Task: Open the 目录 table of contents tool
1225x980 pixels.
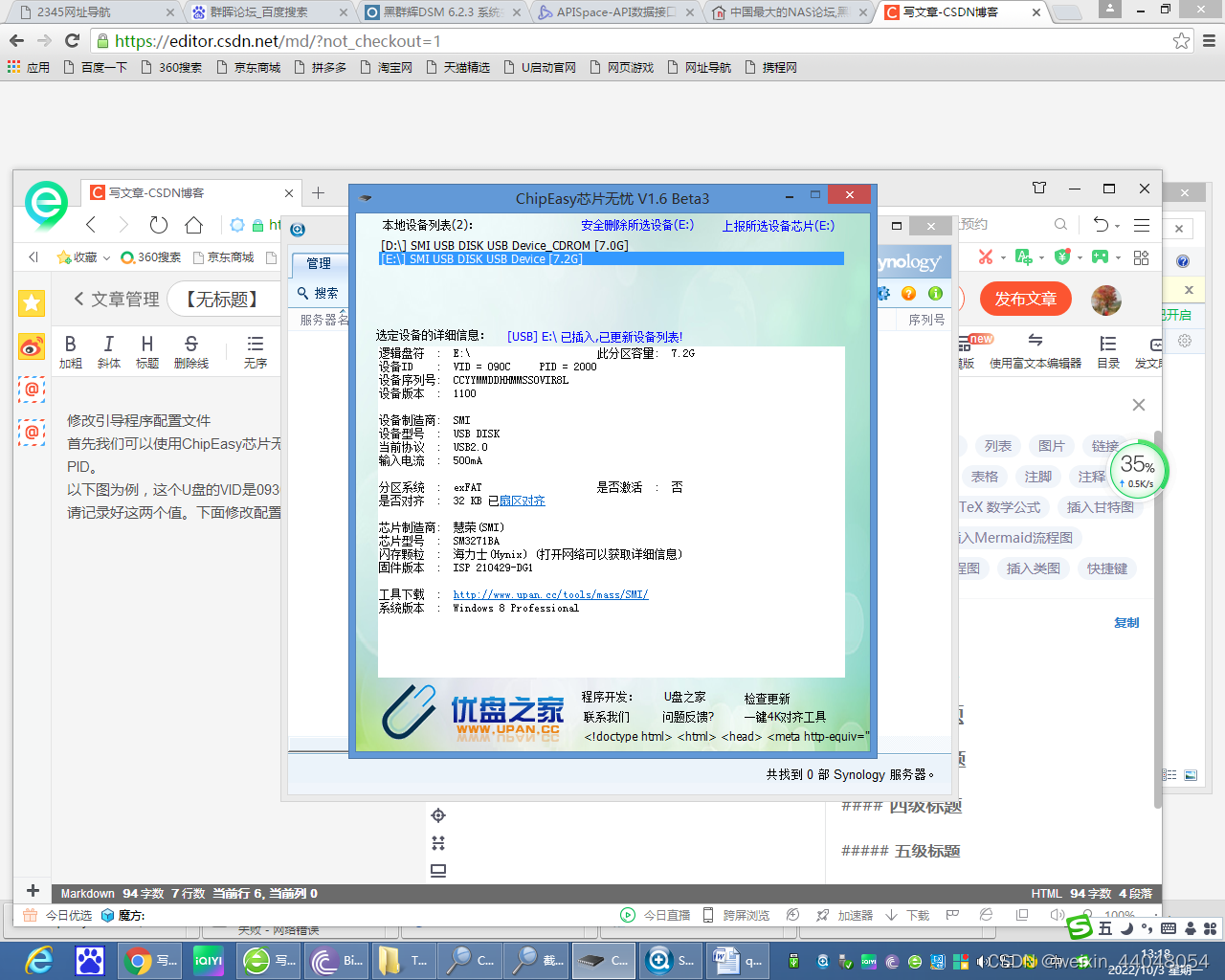Action: [1108, 351]
